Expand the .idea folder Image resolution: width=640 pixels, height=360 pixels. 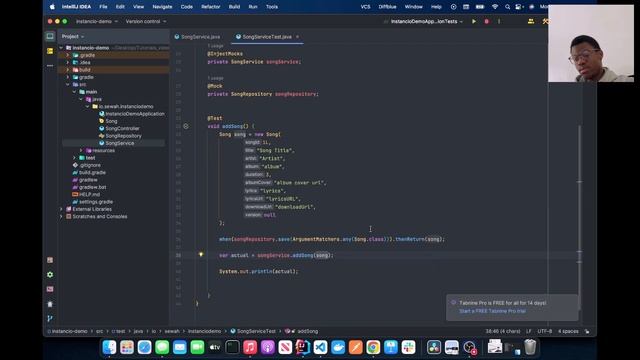pos(68,62)
